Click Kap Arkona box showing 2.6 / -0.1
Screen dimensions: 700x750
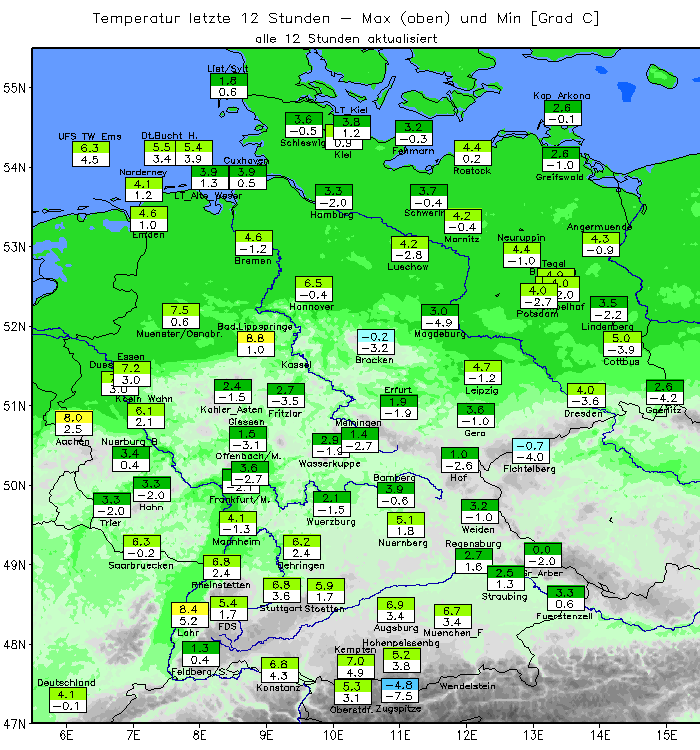click(563, 113)
